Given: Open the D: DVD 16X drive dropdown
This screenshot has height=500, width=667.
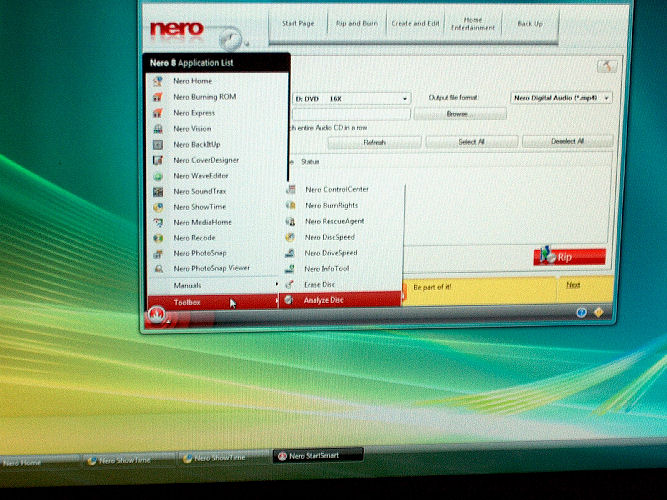Looking at the screenshot, I should coord(351,99).
